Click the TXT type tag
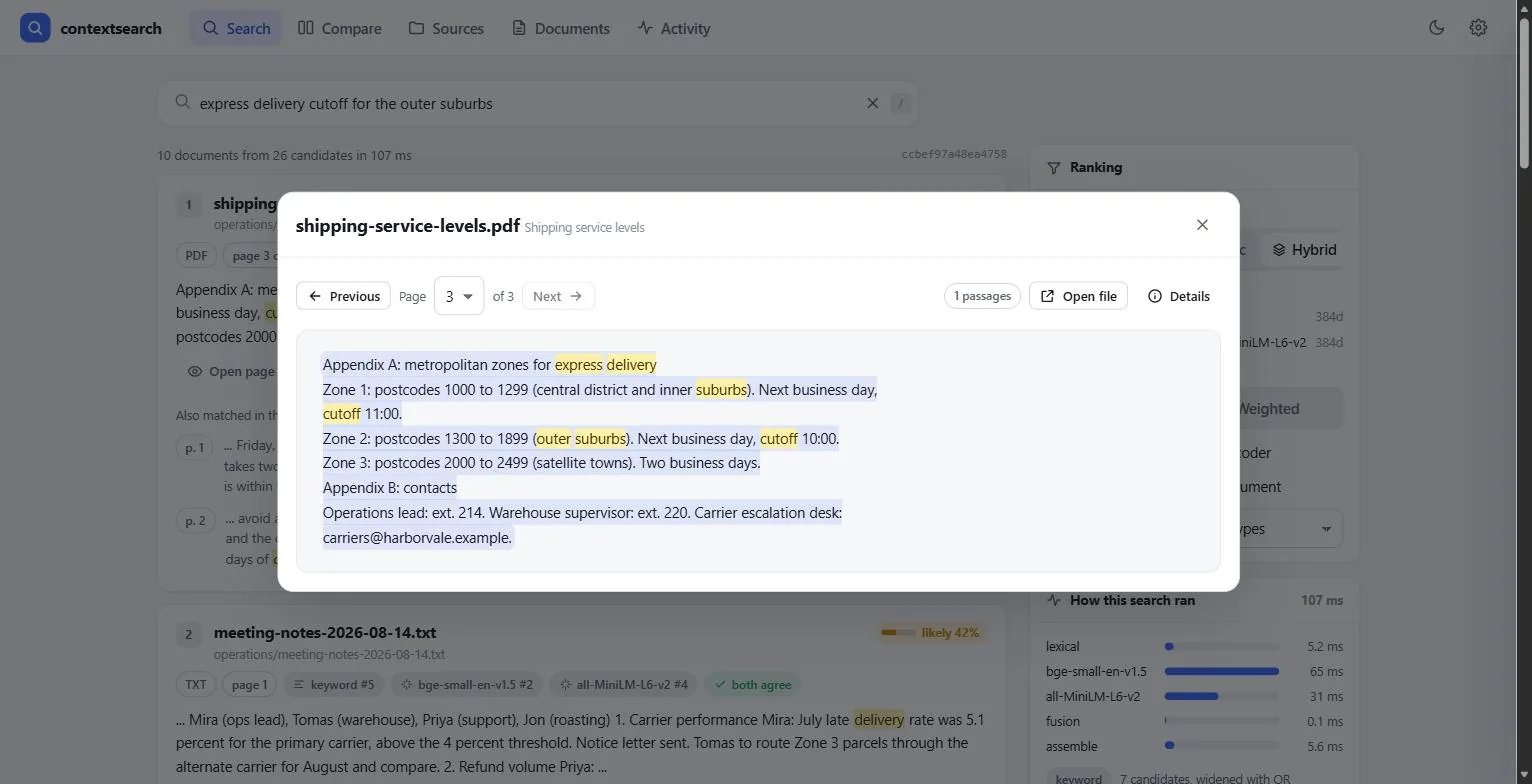Image resolution: width=1532 pixels, height=784 pixels. pos(196,685)
